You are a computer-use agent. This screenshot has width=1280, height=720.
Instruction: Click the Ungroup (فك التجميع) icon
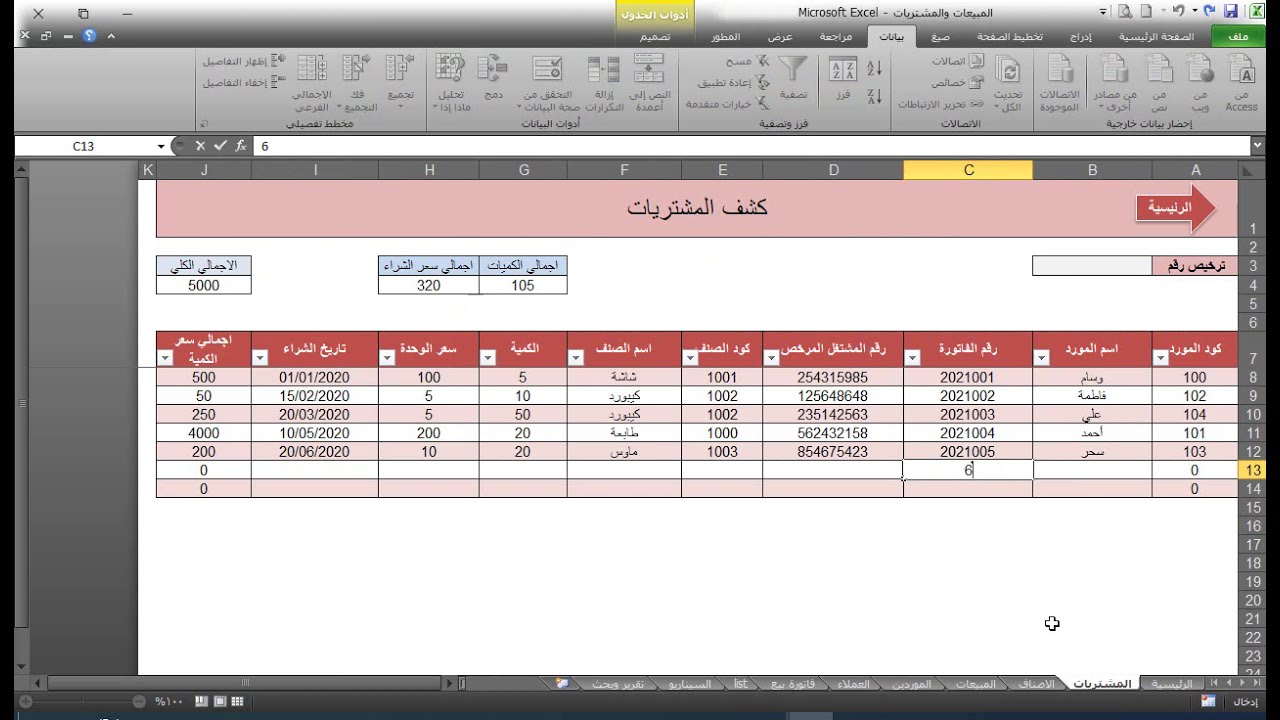(x=356, y=83)
